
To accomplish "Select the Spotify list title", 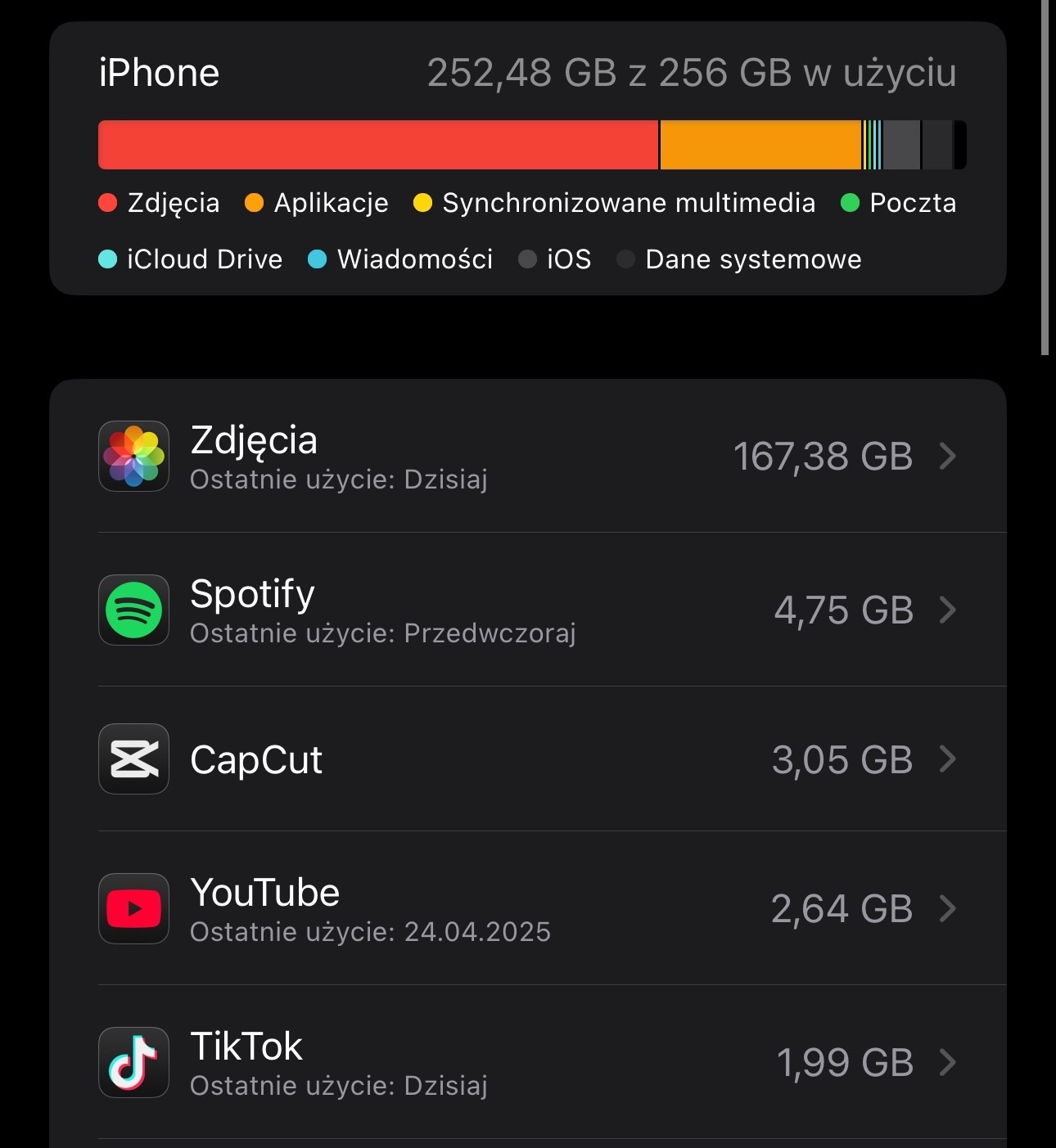I will pyautogui.click(x=252, y=594).
